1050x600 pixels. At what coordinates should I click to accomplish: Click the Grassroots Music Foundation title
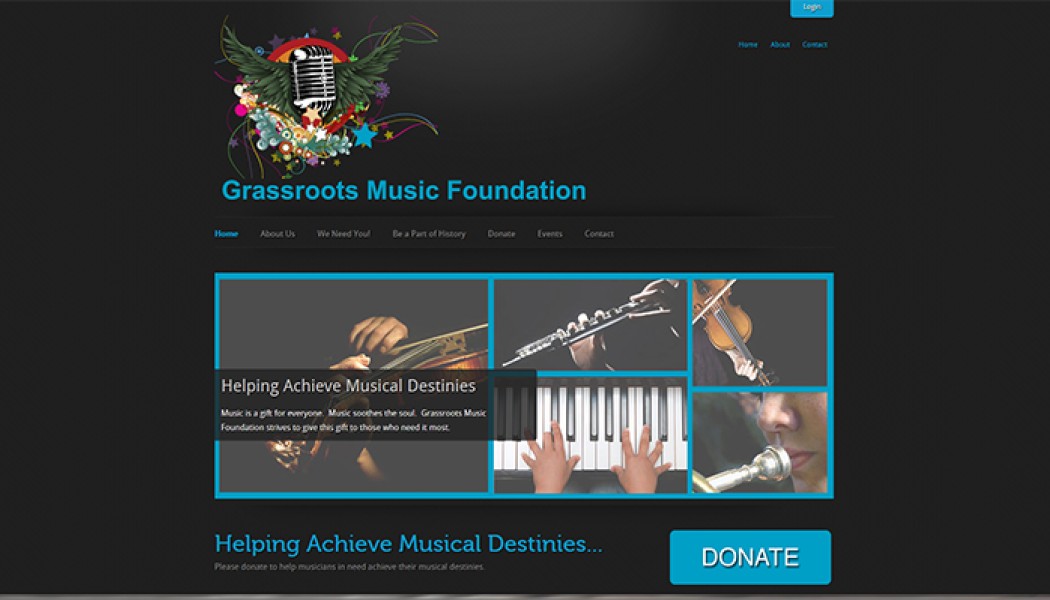tap(404, 190)
